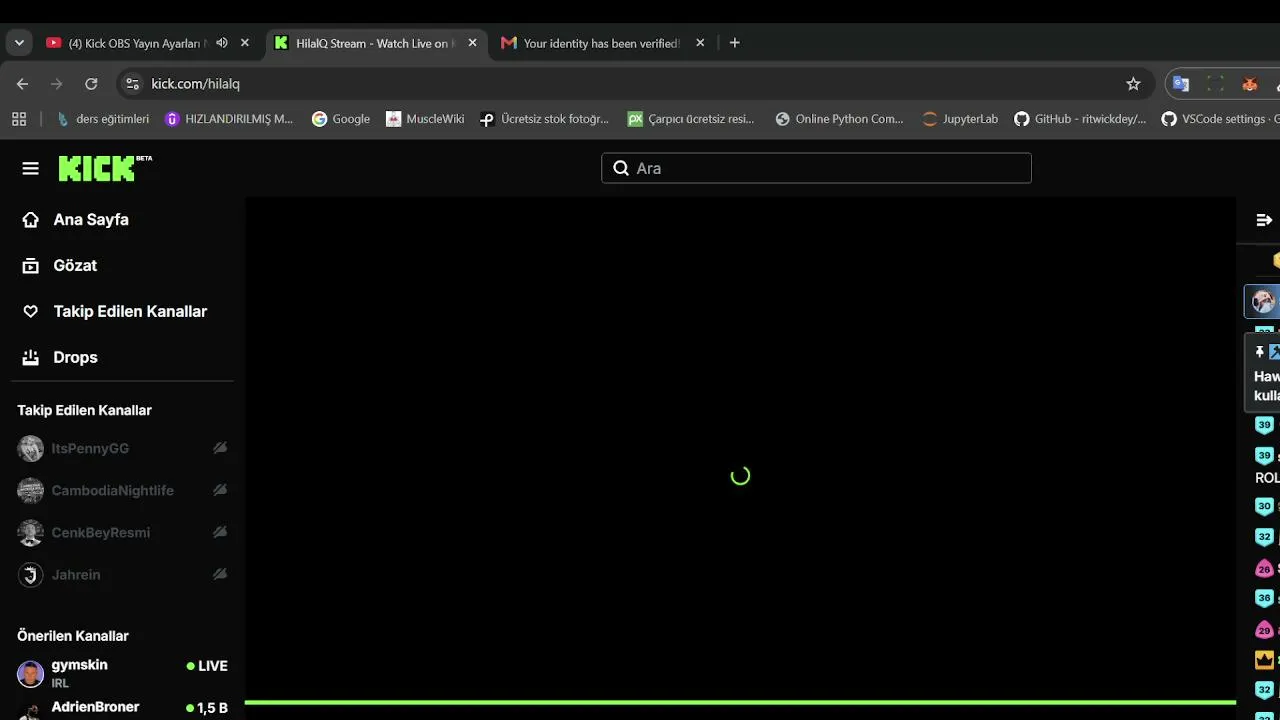Go to Ana Sayfa in the sidebar
The height and width of the screenshot is (720, 1280).
[91, 219]
